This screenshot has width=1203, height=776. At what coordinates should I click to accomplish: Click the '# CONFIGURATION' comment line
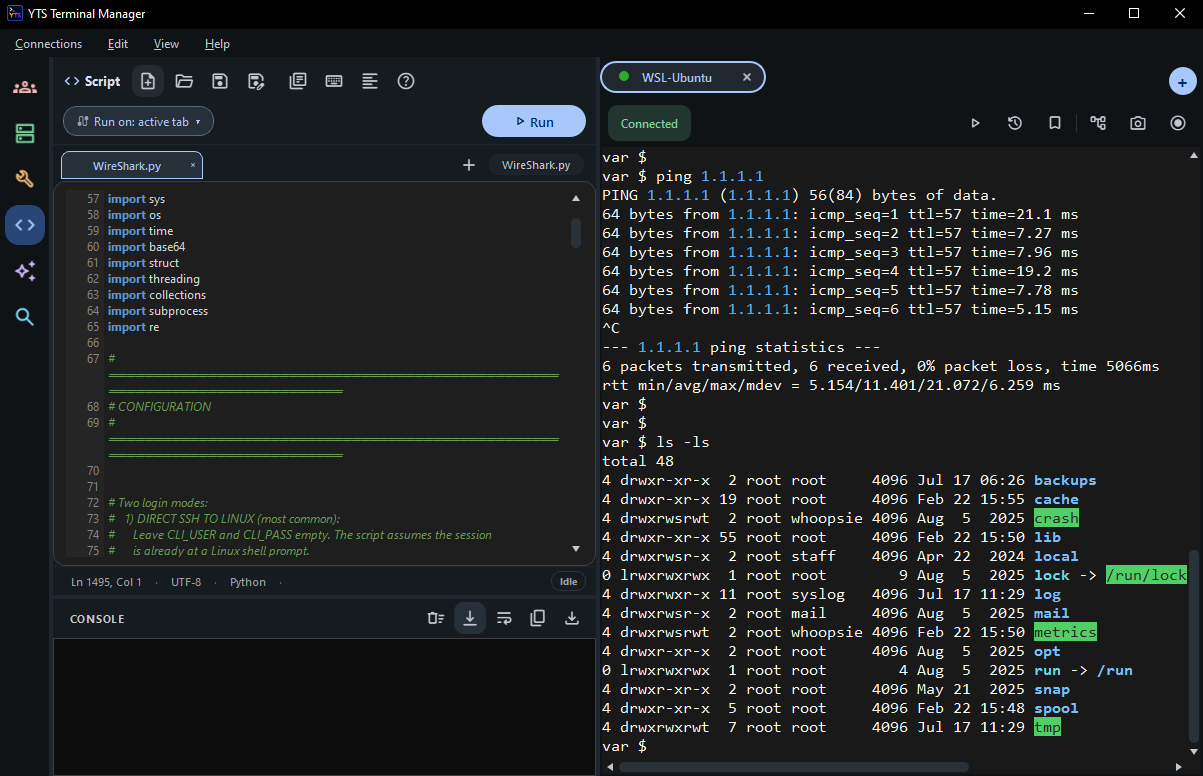(x=160, y=407)
